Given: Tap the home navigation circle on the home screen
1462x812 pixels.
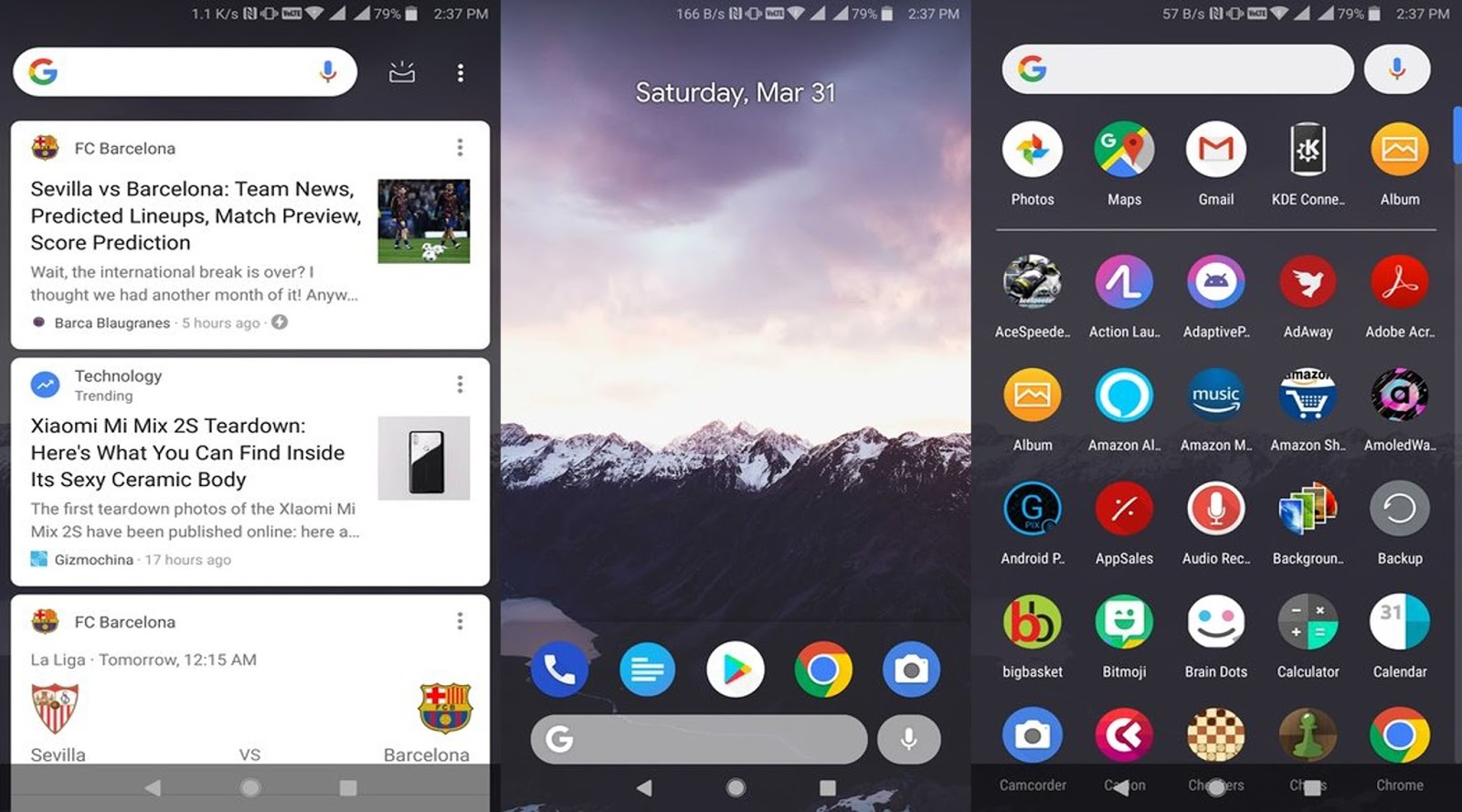Looking at the screenshot, I should [736, 787].
